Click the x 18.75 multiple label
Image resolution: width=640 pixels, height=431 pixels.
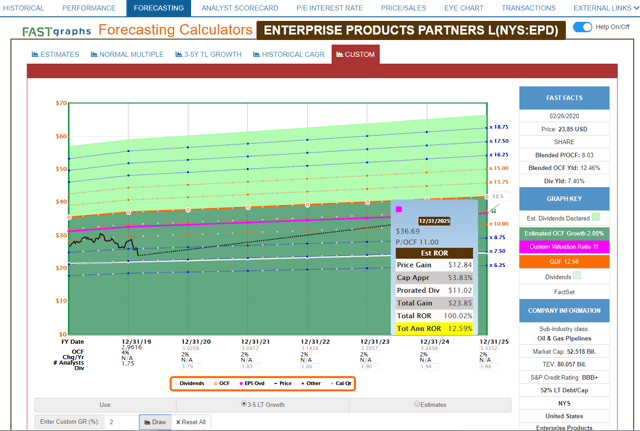499,127
